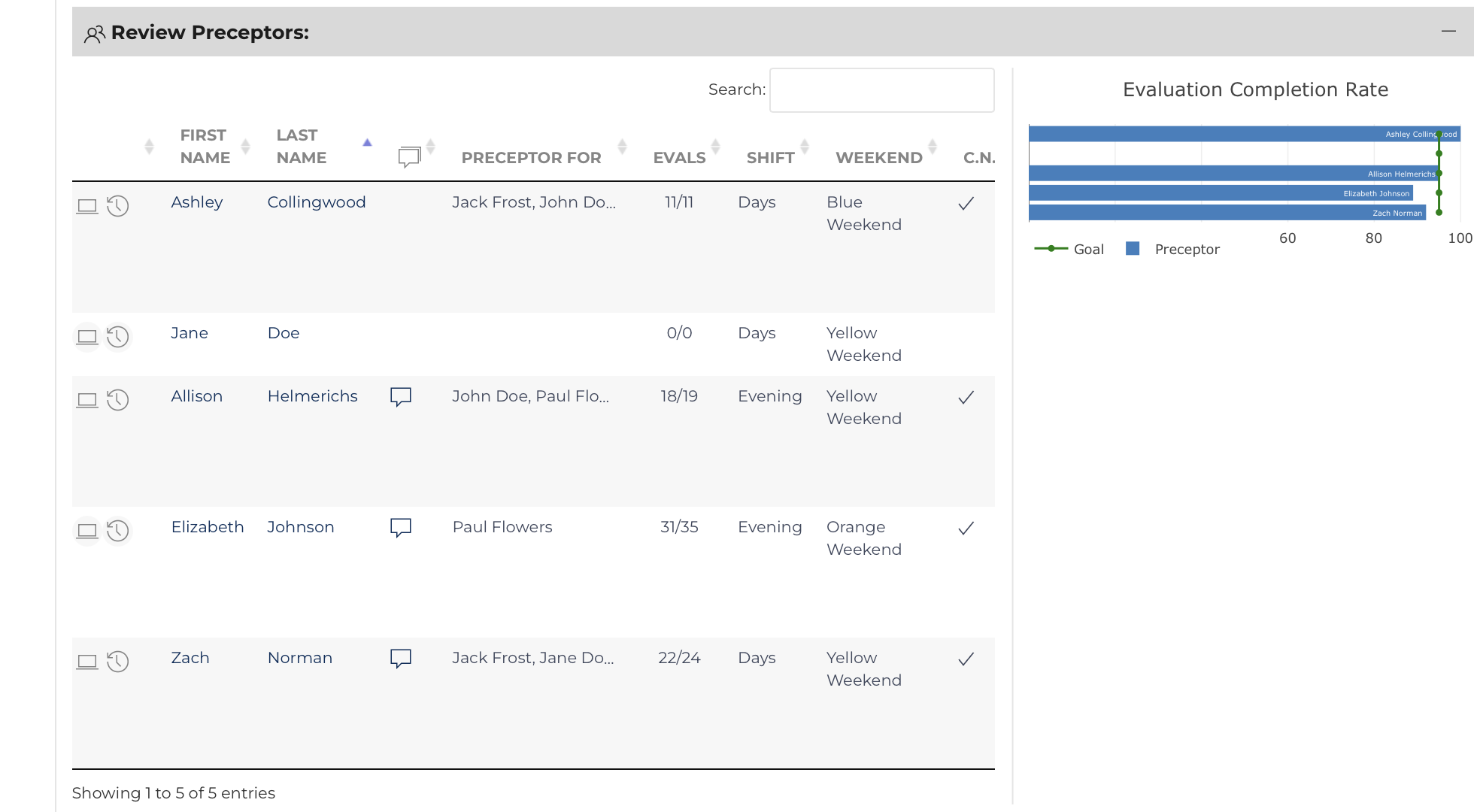The width and height of the screenshot is (1480, 812).
Task: Sort by the C.N. column header
Action: [979, 158]
